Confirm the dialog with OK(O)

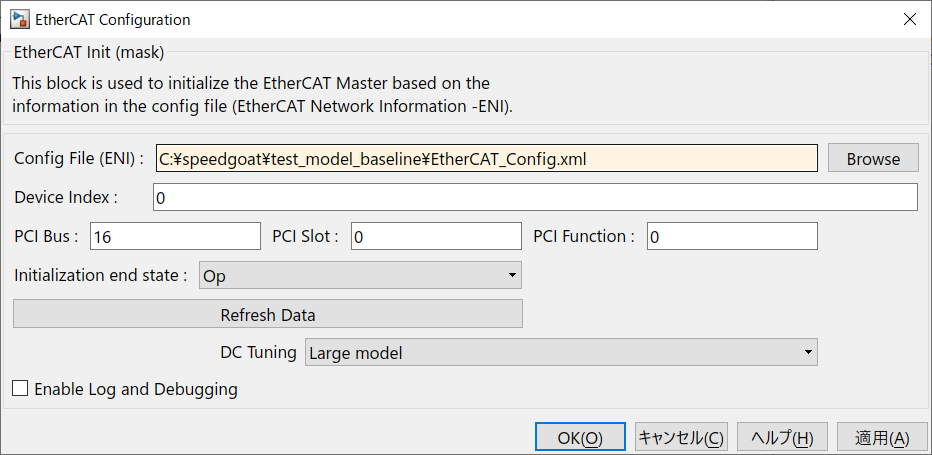pos(580,438)
